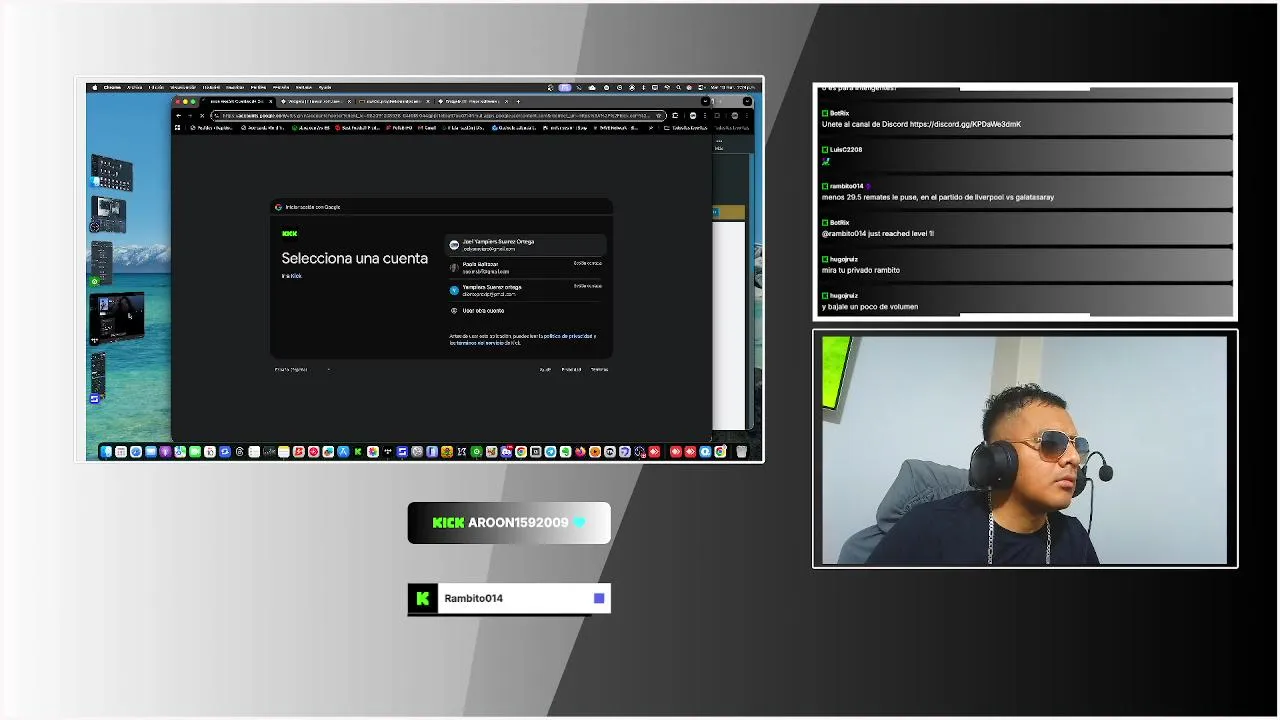This screenshot has height=720, width=1280.
Task: Launch Safari from the Dock
Action: coord(136,452)
